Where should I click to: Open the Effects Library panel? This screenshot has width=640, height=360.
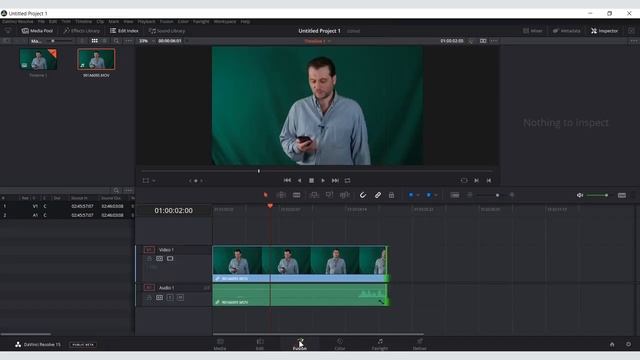82,31
